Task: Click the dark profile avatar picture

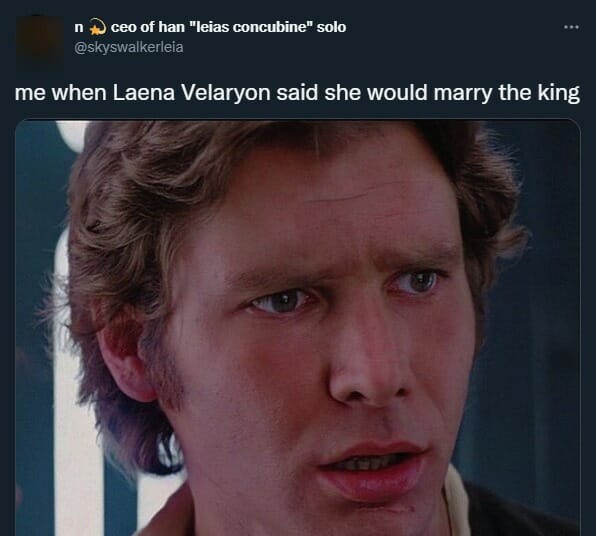Action: point(40,41)
